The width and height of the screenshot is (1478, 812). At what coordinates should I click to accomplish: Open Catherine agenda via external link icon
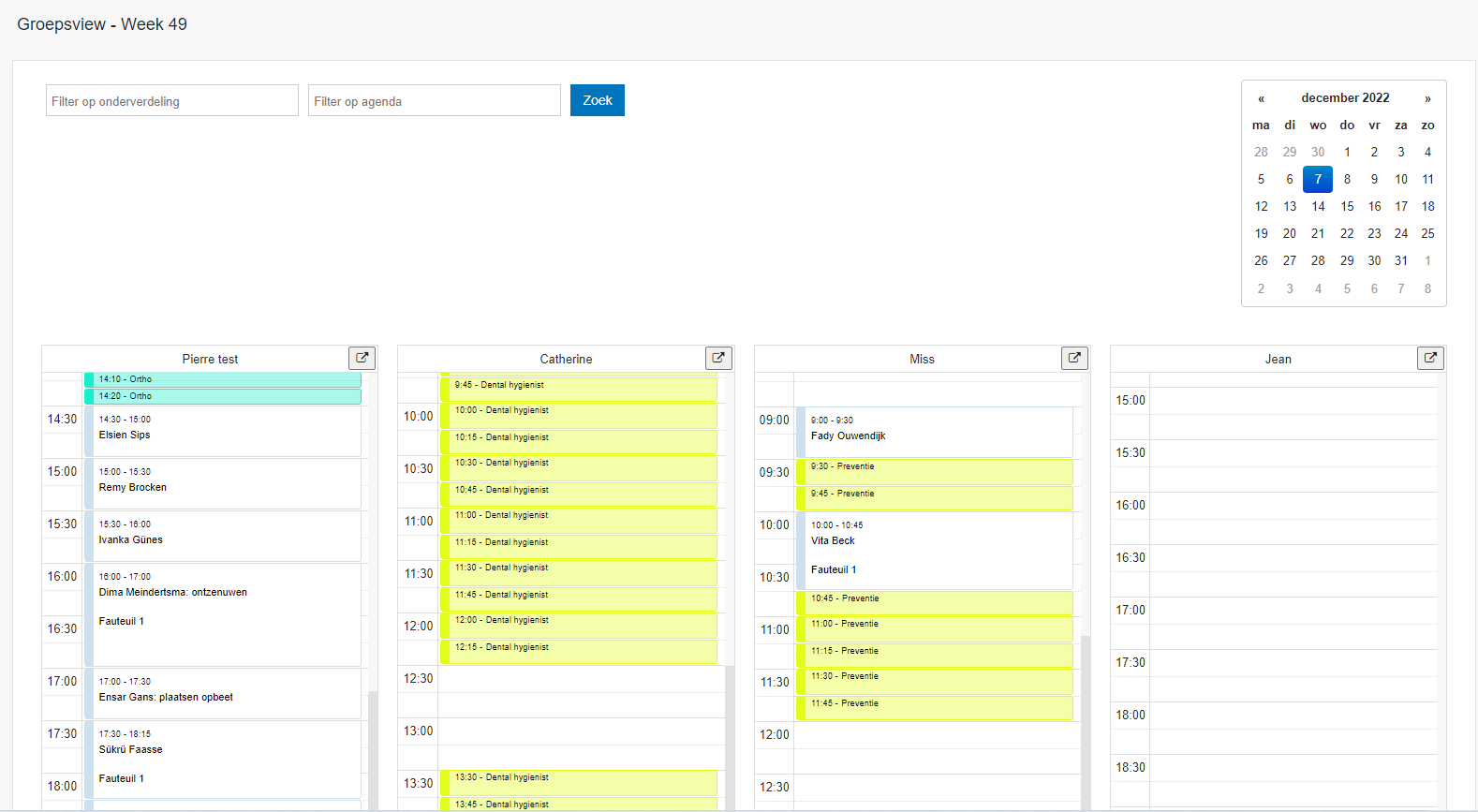pyautogui.click(x=718, y=358)
